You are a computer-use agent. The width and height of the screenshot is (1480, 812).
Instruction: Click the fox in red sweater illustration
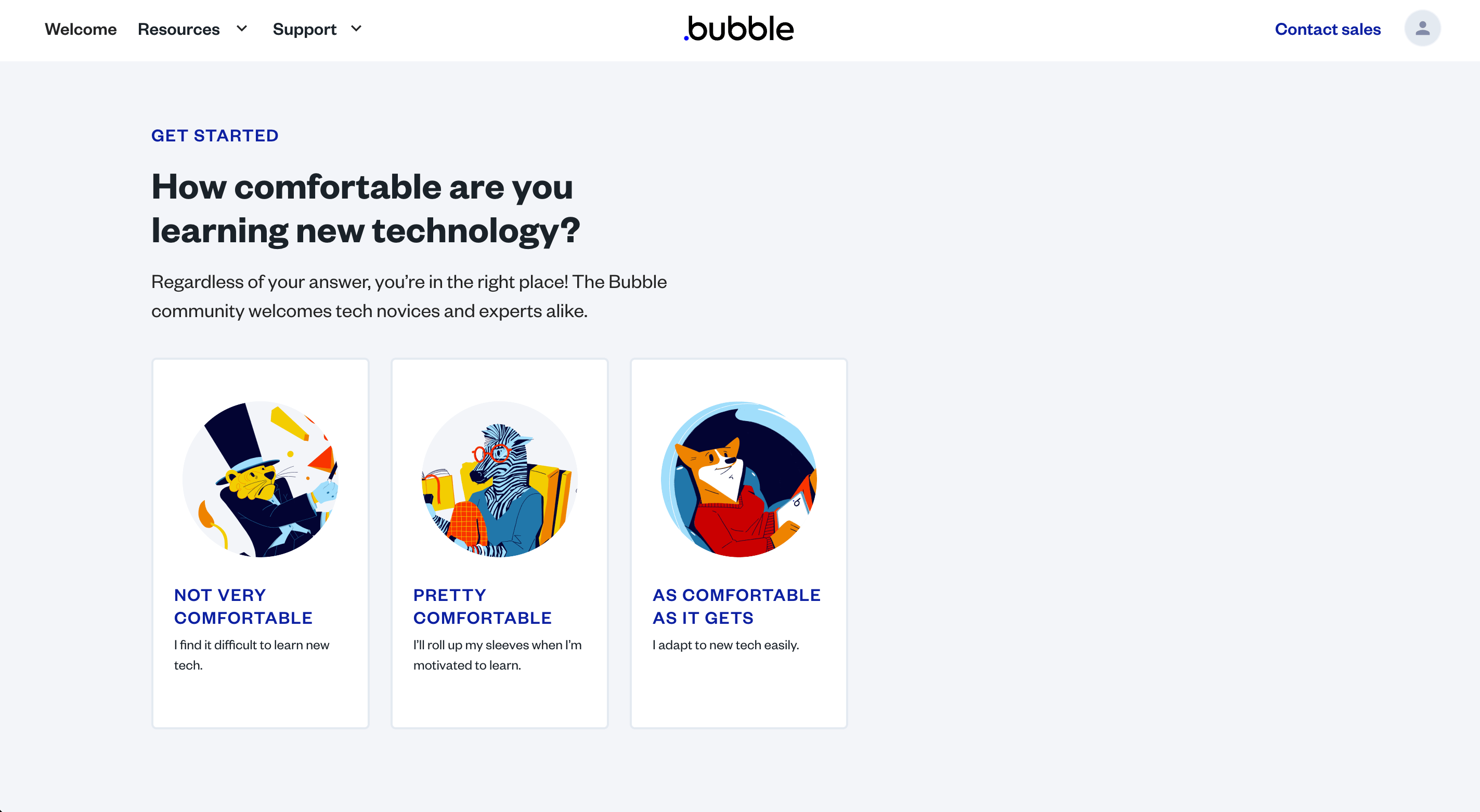[739, 479]
